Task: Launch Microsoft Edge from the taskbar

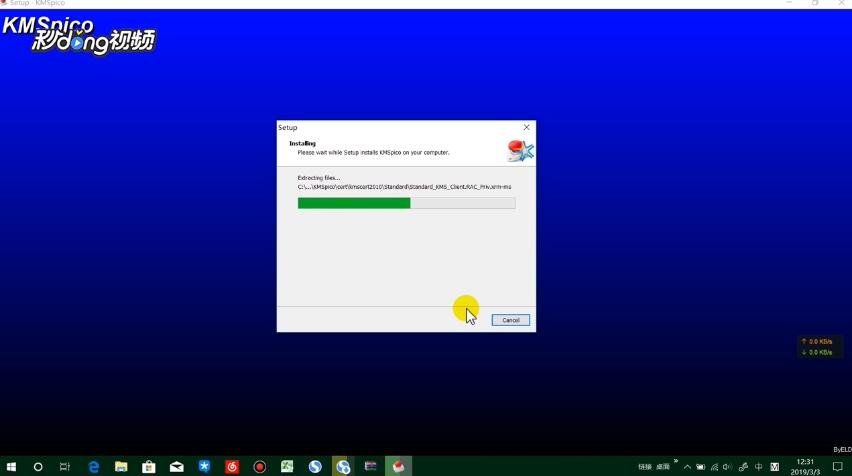Action: 94,466
